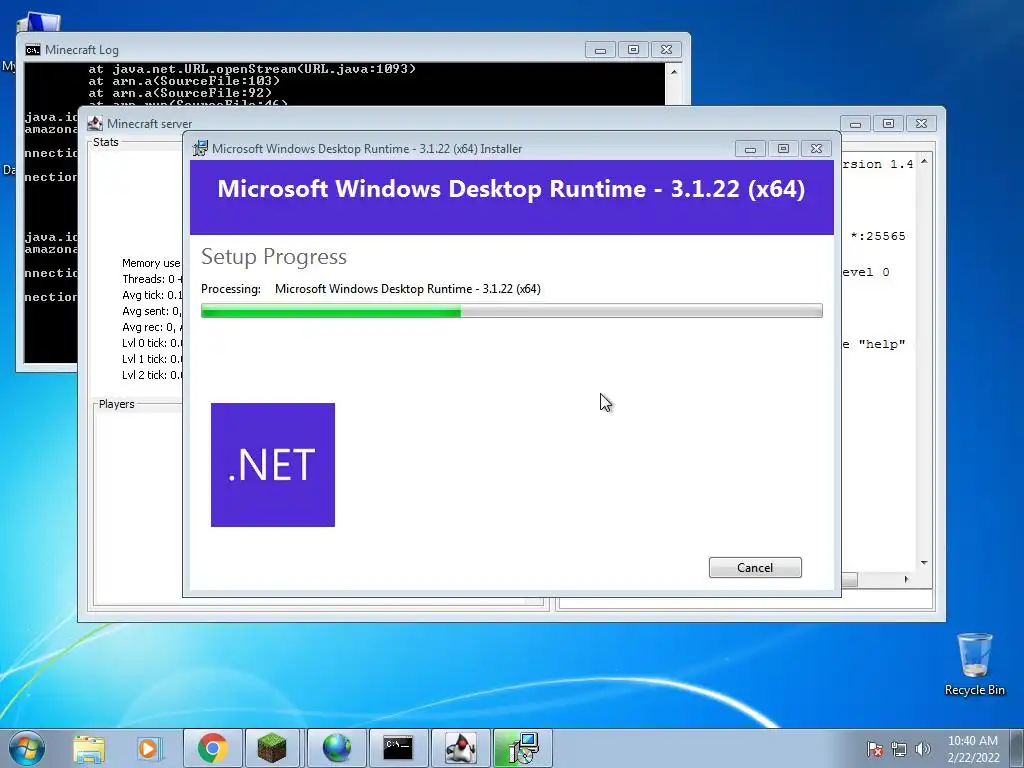Click the "Stats" panel label
The image size is (1024, 768).
(106, 142)
